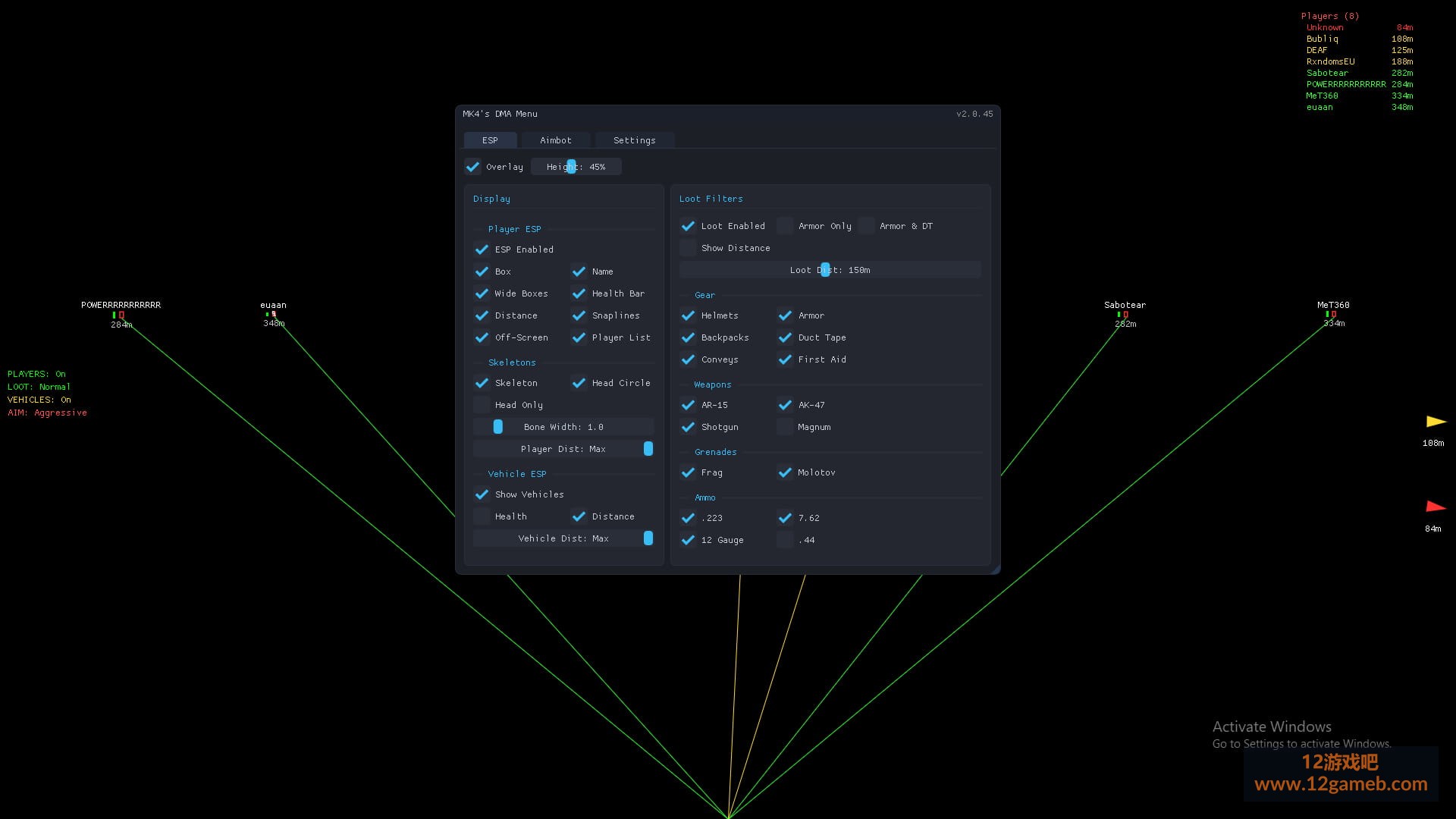Enable Armor & DT filter
The width and height of the screenshot is (1456, 819).
[866, 226]
